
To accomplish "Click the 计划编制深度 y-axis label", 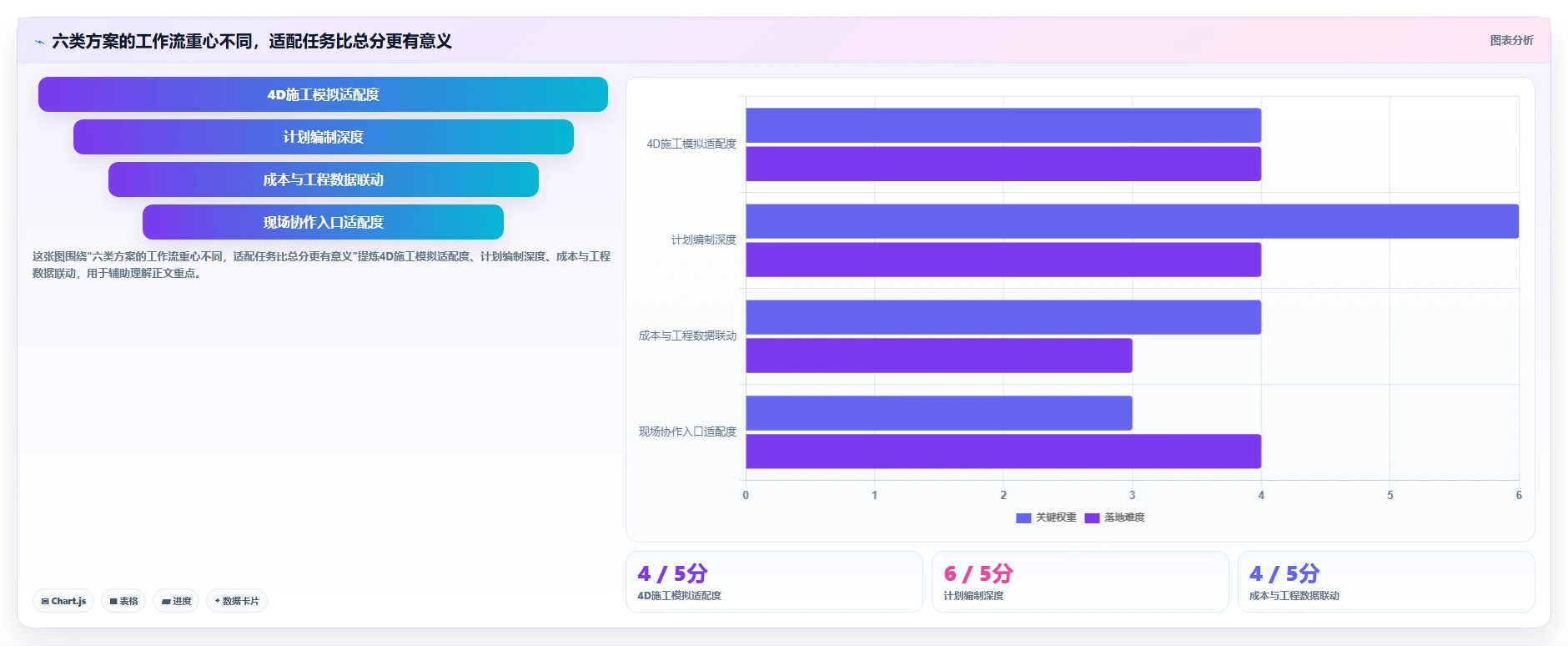I will coord(704,240).
